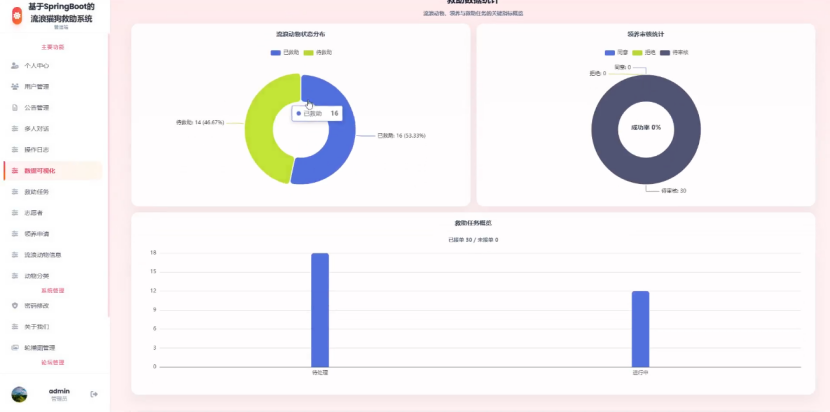Viewport: 830px width, 412px height.
Task: Go to 领养申请 menu item
Action: tap(53, 234)
